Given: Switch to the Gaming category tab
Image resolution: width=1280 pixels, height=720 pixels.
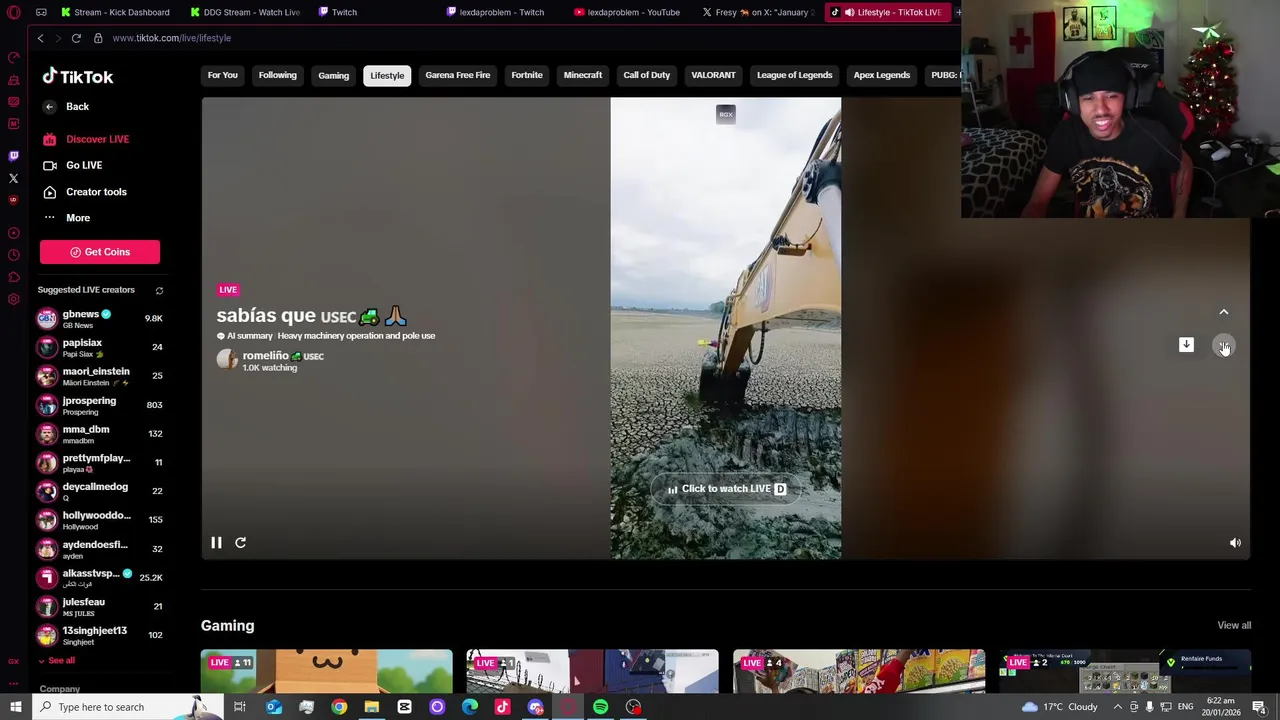Looking at the screenshot, I should pyautogui.click(x=333, y=76).
